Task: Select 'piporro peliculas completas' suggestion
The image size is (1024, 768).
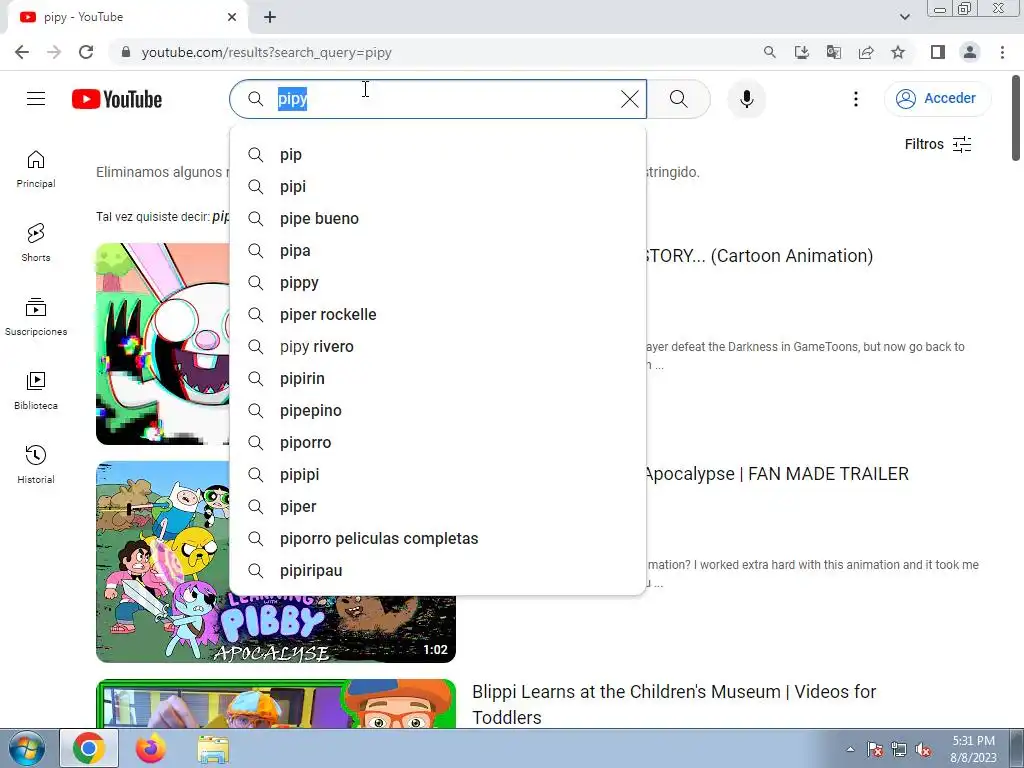Action: 438,539
